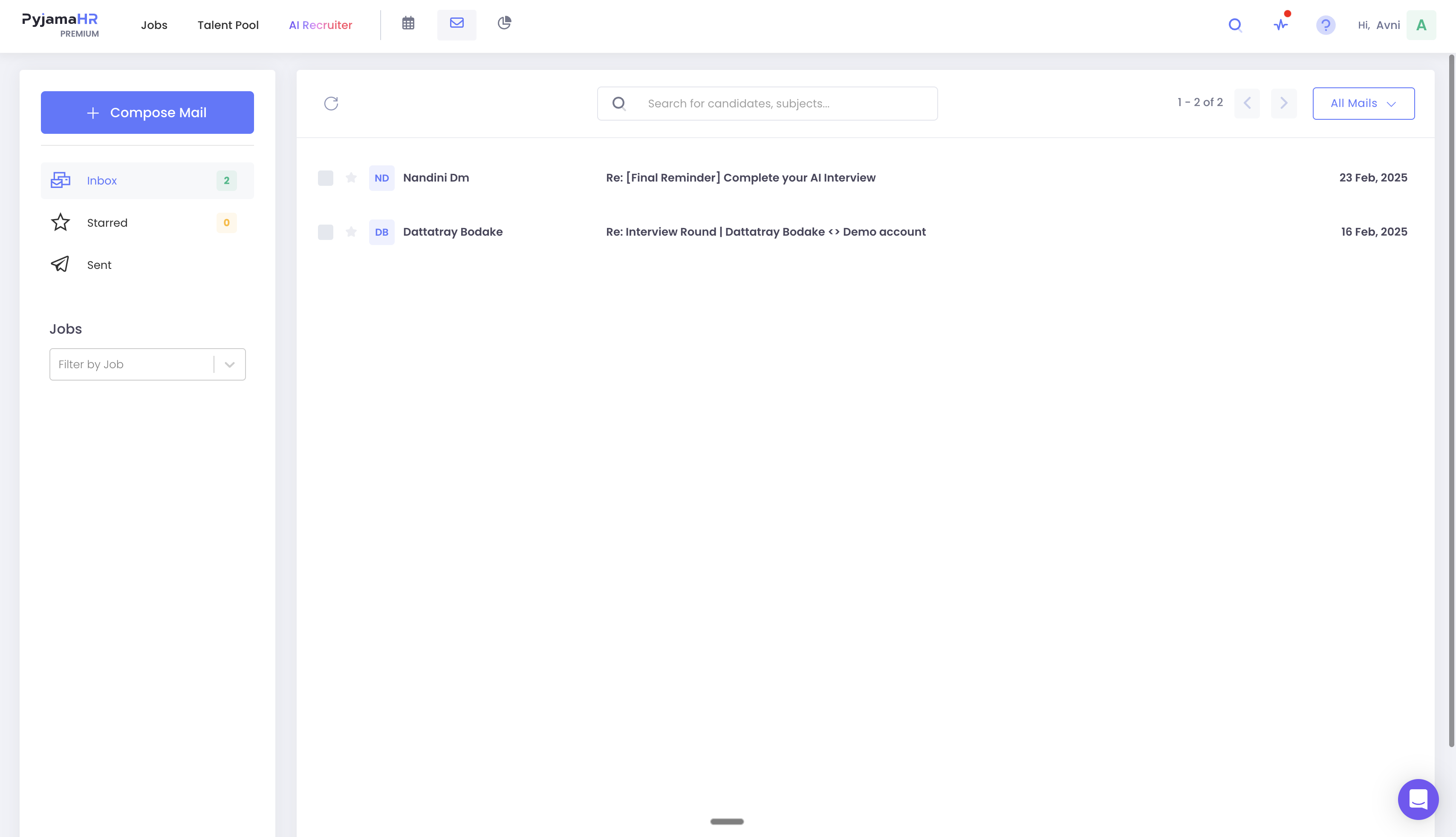The height and width of the screenshot is (837, 1456).
Task: Open the Filter by Job dropdown
Action: (148, 364)
